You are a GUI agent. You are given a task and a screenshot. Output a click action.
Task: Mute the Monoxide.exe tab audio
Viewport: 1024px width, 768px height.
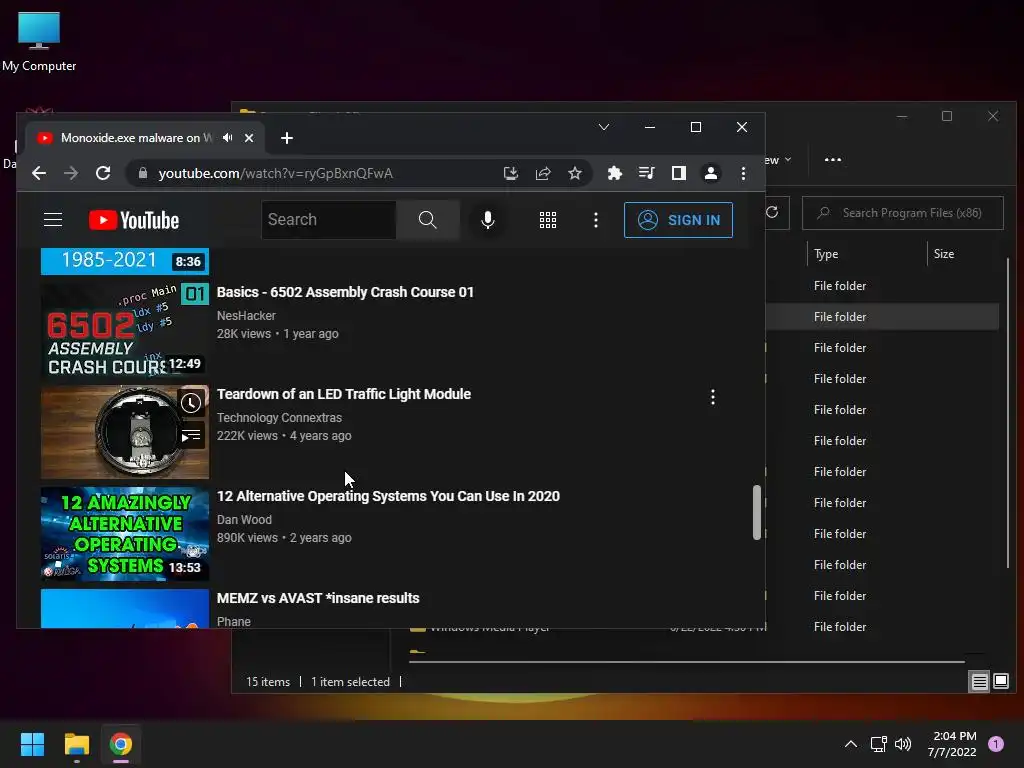227,138
